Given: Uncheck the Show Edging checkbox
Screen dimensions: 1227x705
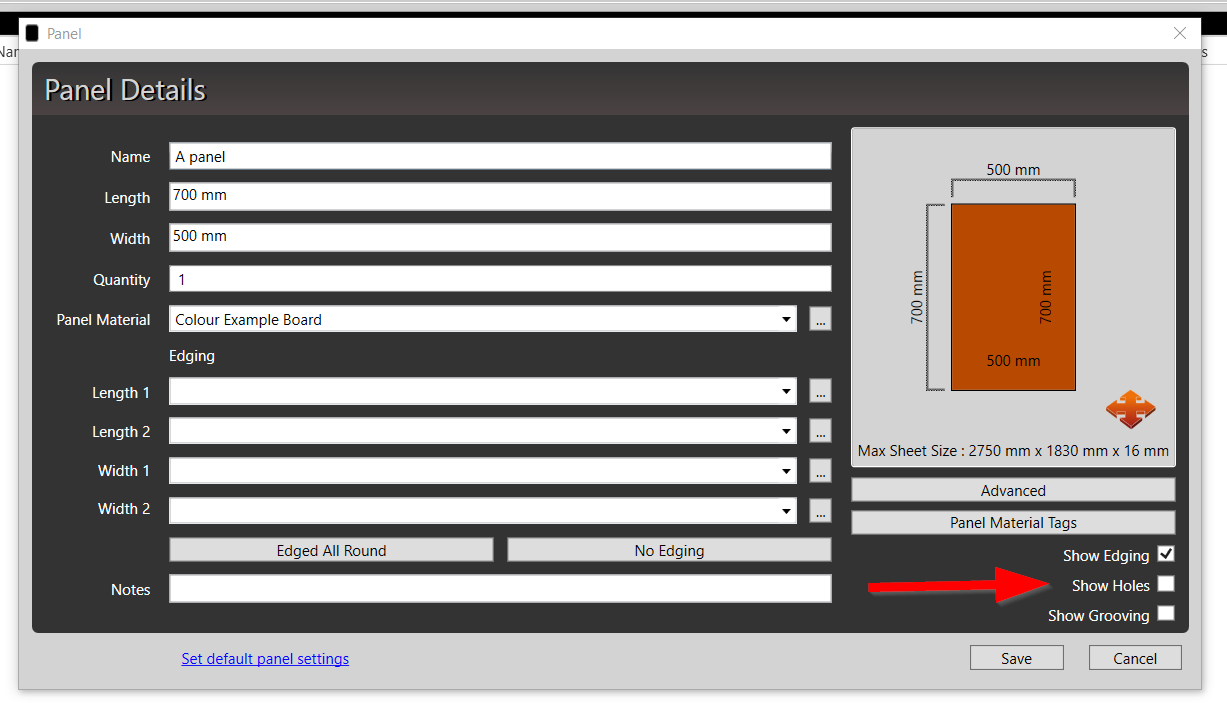Looking at the screenshot, I should 1166,554.
